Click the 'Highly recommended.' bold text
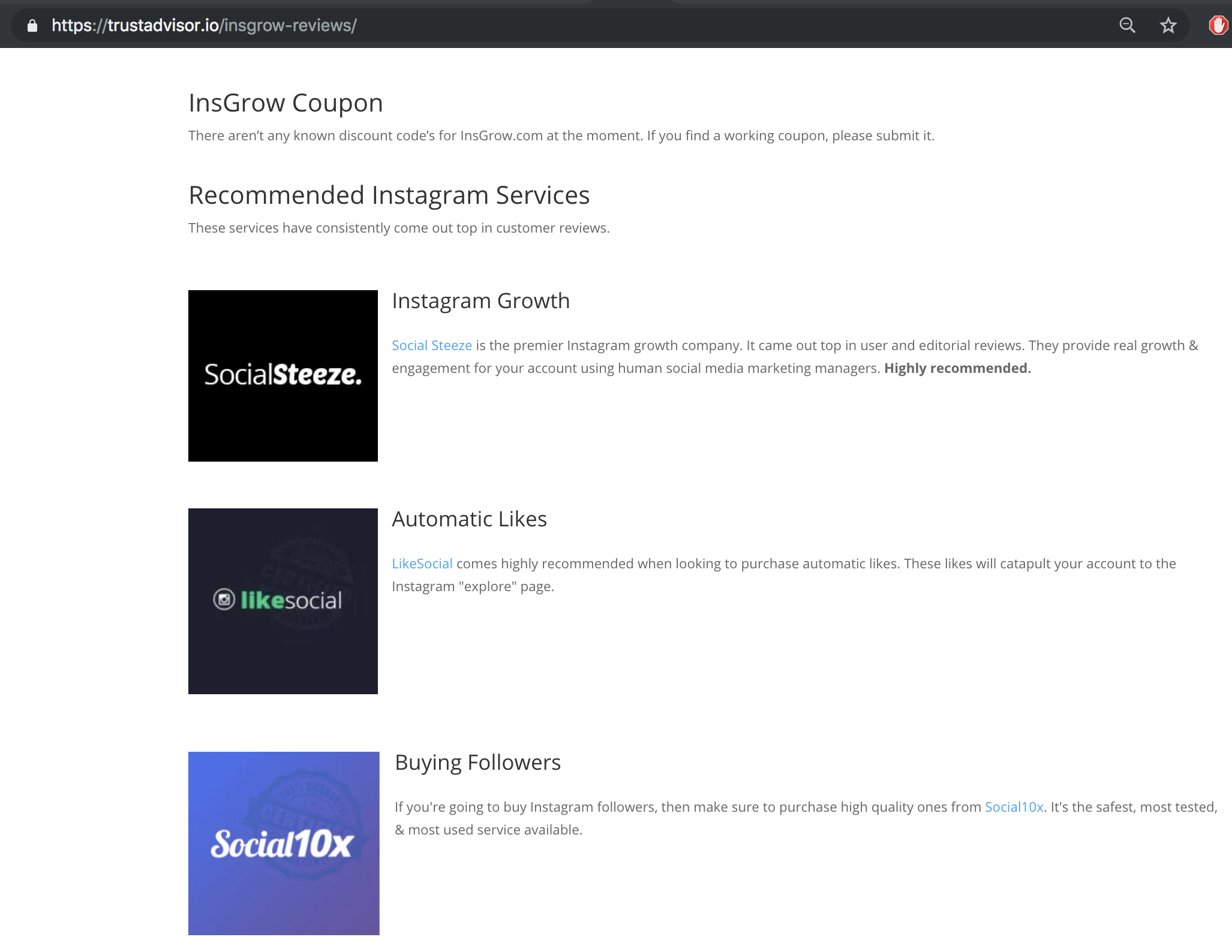1232x952 pixels. point(957,368)
